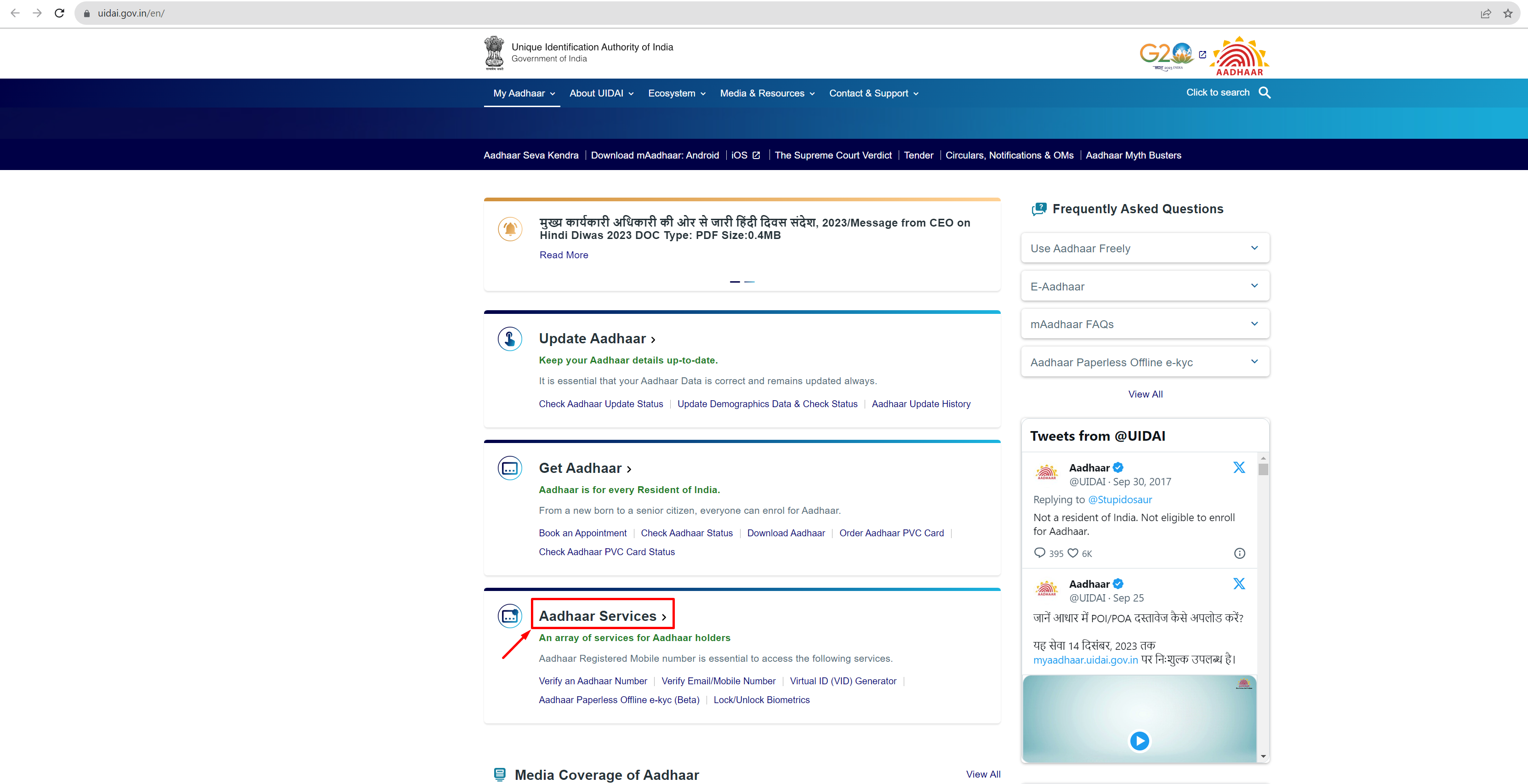This screenshot has height=784, width=1528.
Task: Click @Stupidosaur mention in tweet
Action: click(1120, 500)
